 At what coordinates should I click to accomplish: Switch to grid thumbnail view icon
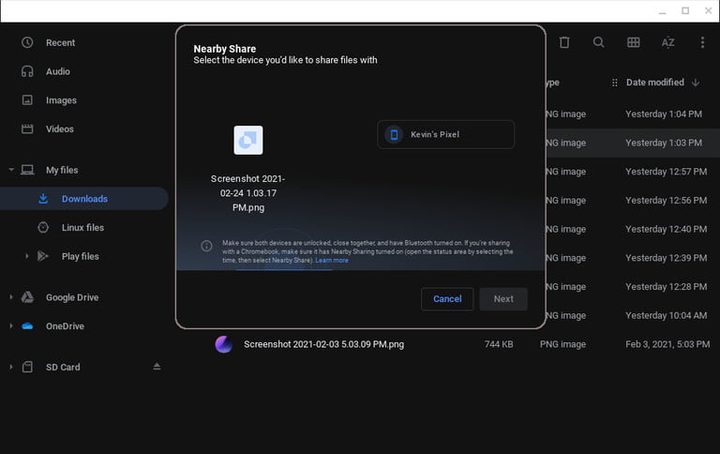633,42
